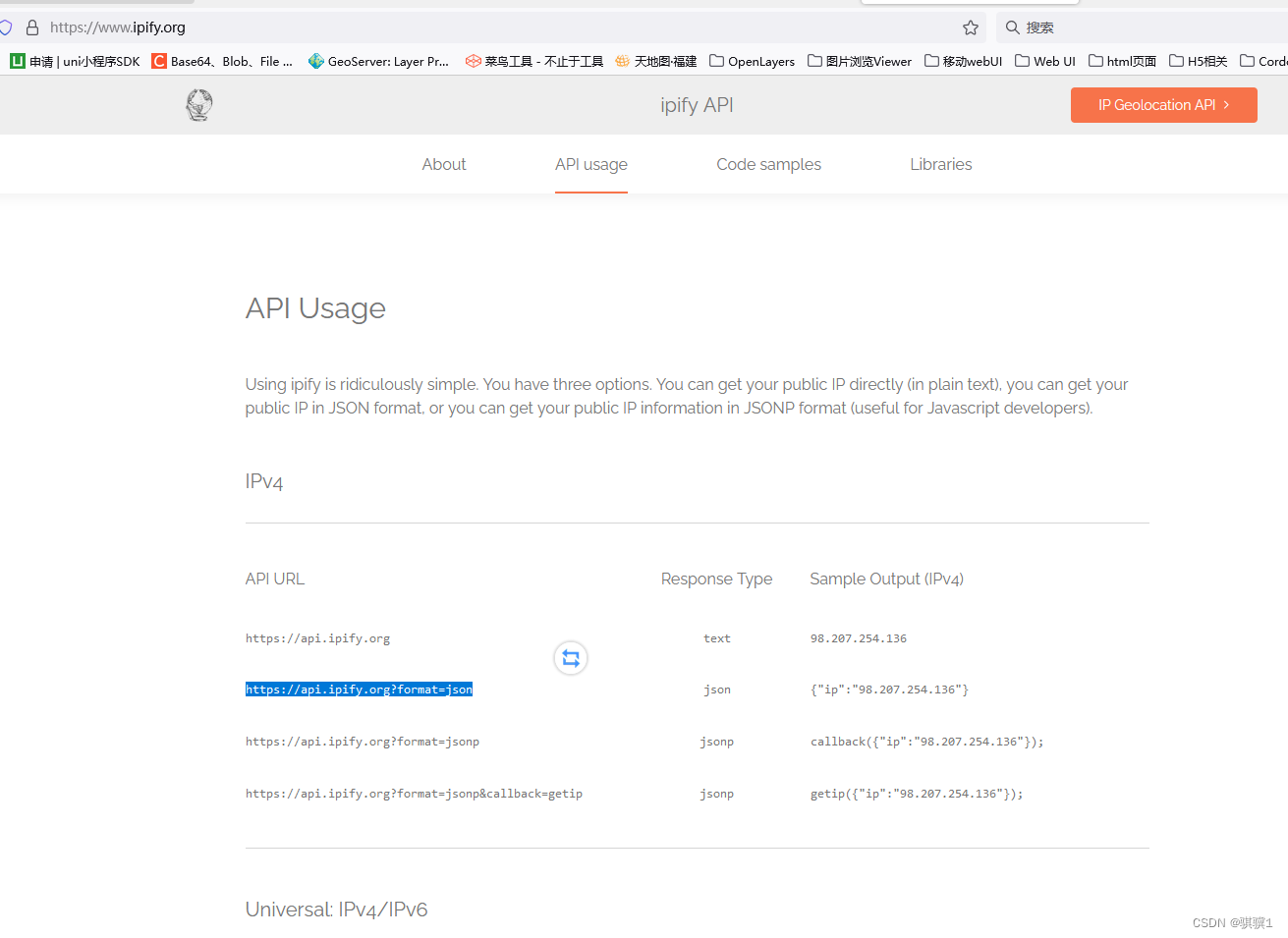The width and height of the screenshot is (1288, 938).
Task: Click the 'json' response type cell
Action: tap(717, 690)
